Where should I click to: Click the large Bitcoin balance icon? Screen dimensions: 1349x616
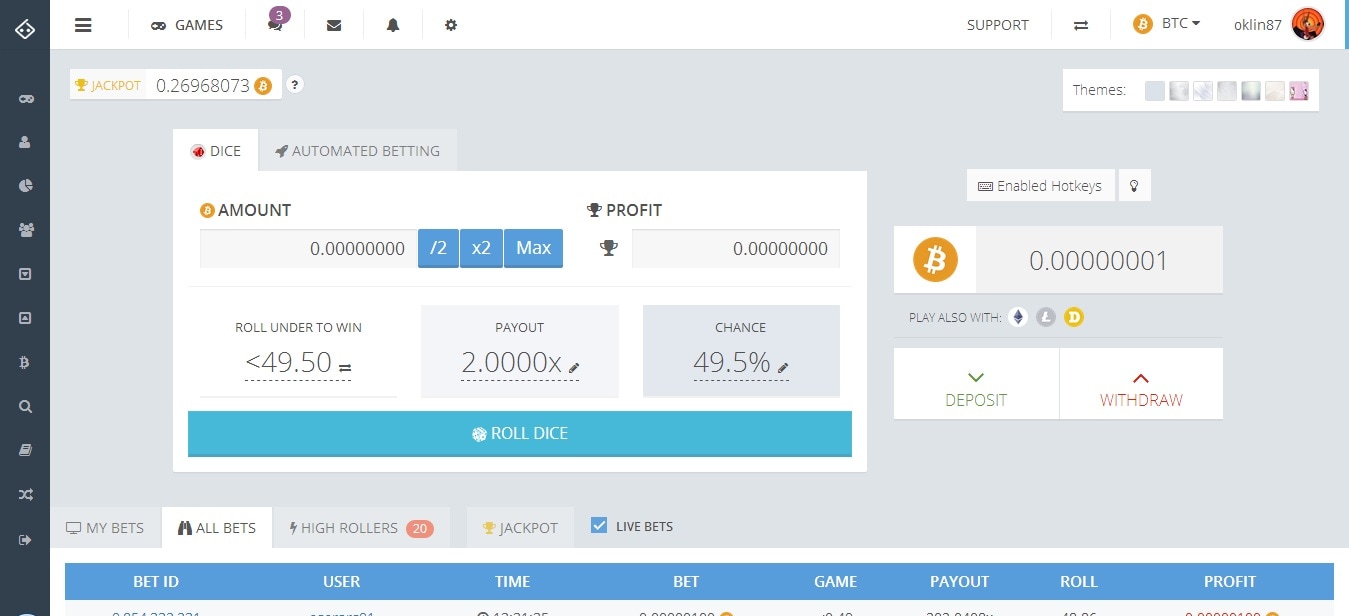[935, 261]
